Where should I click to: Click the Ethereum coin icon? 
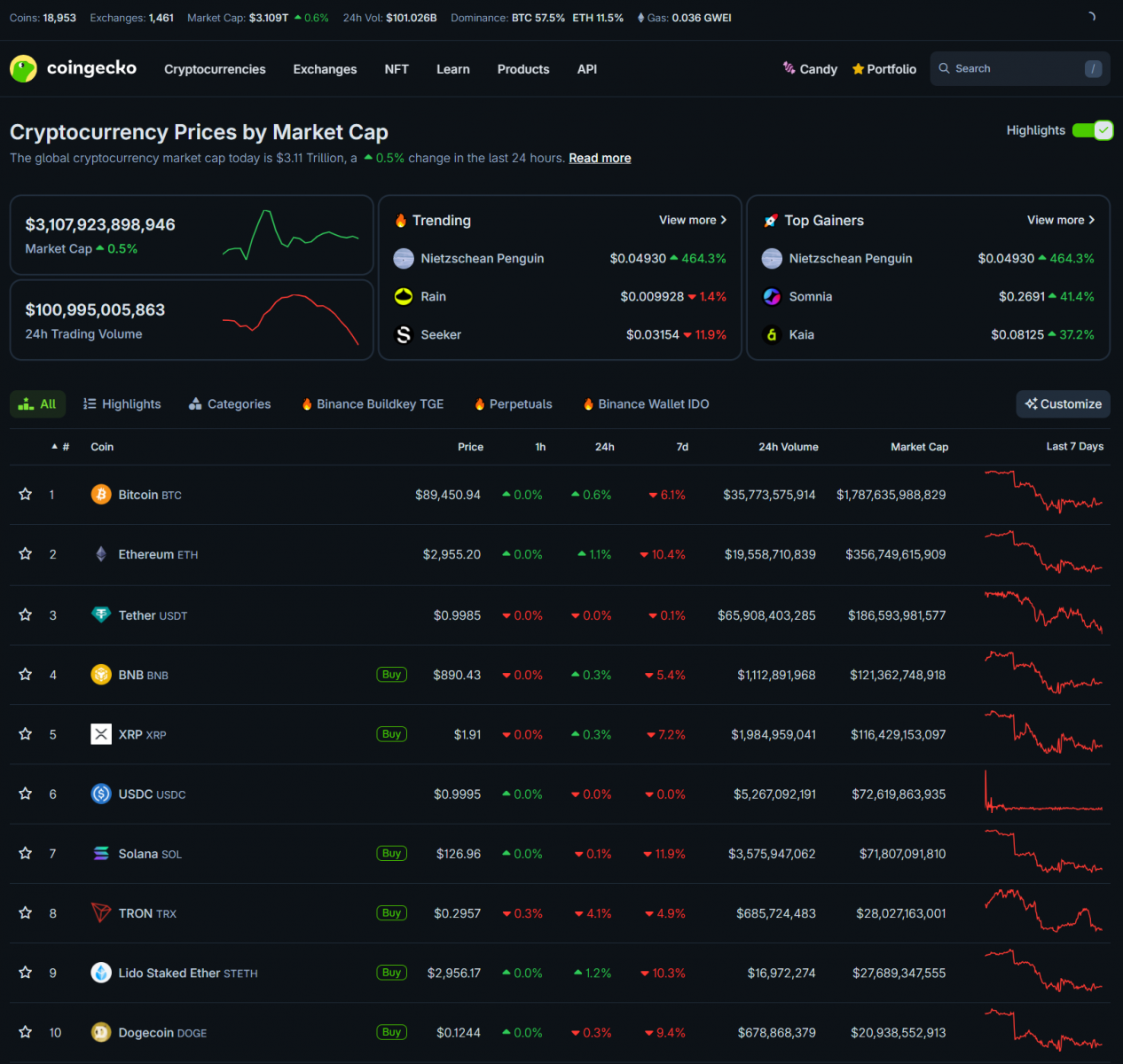tap(101, 554)
